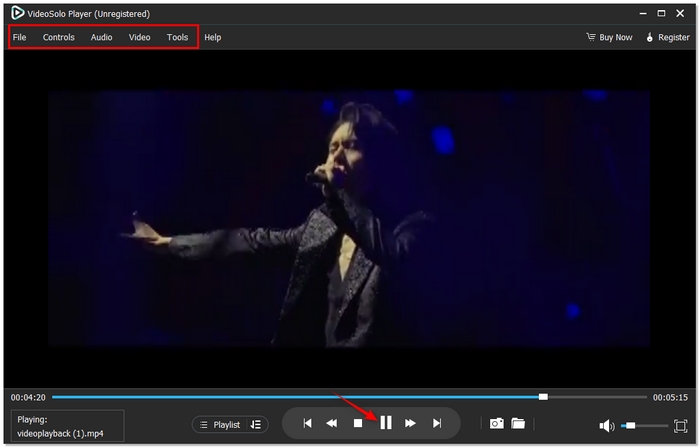The image size is (700, 448).
Task: Open the Controls menu
Action: [58, 38]
